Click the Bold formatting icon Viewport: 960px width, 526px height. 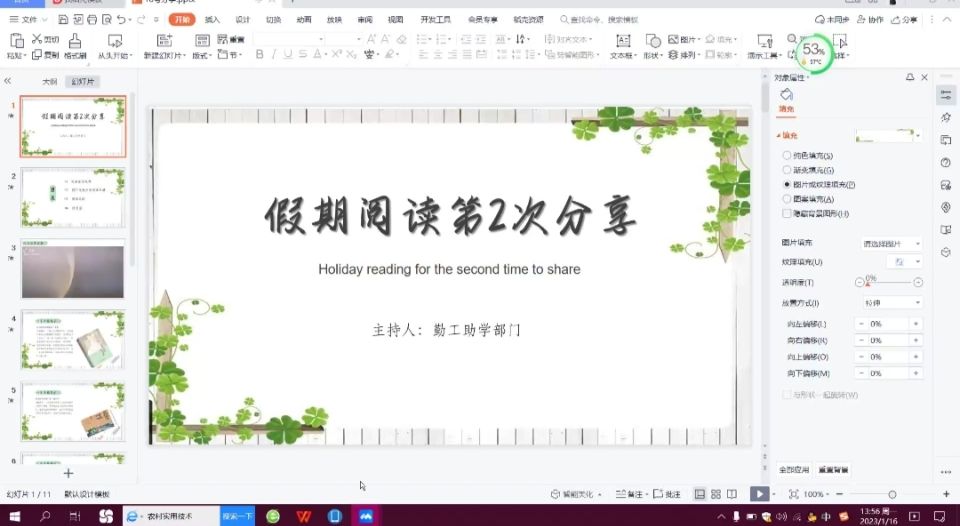pyautogui.click(x=259, y=56)
